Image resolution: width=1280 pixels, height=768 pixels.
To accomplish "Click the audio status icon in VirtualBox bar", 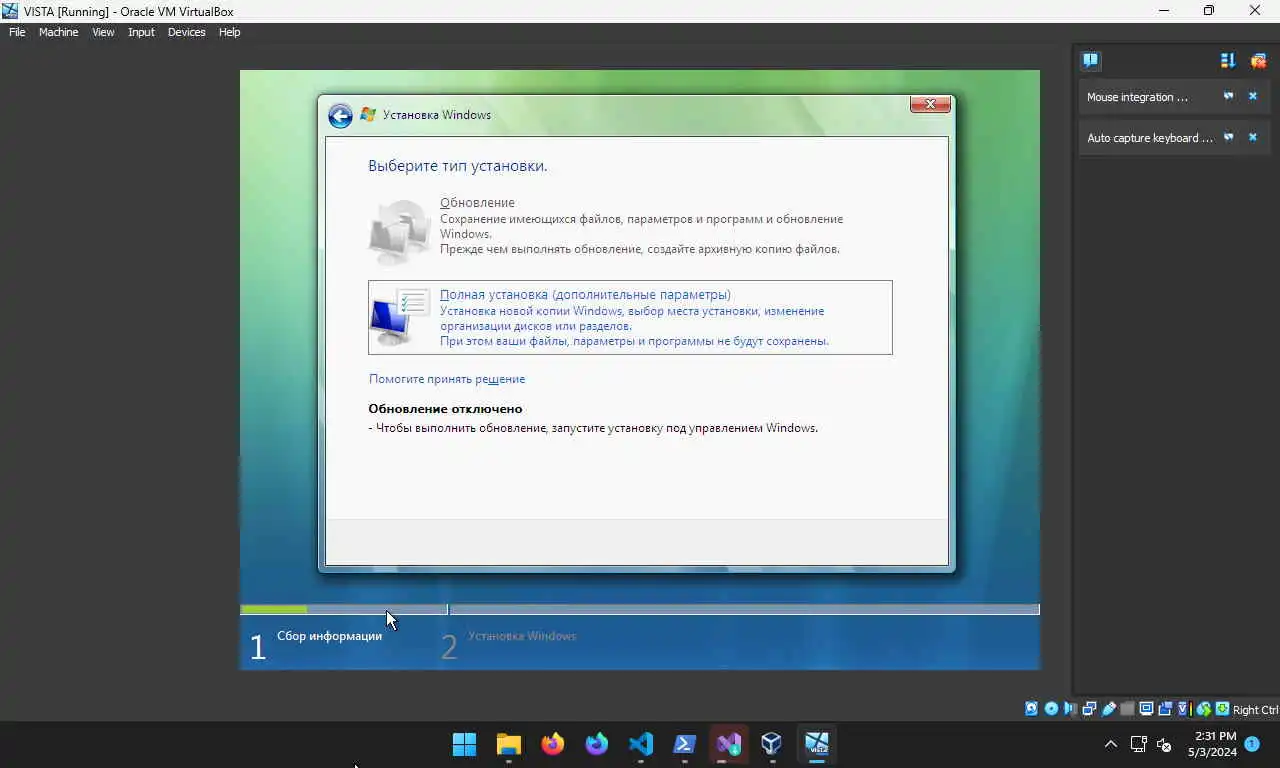I will tap(1069, 709).
